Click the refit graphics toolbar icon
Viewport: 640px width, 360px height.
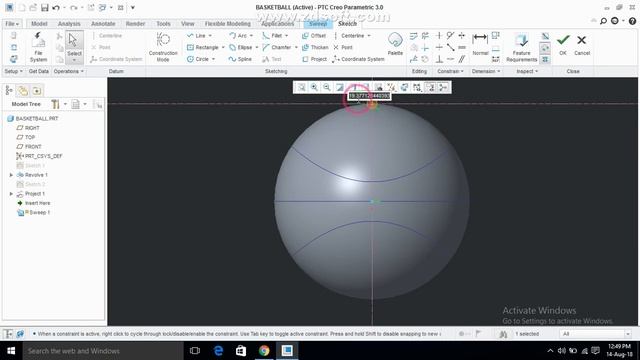click(x=301, y=87)
